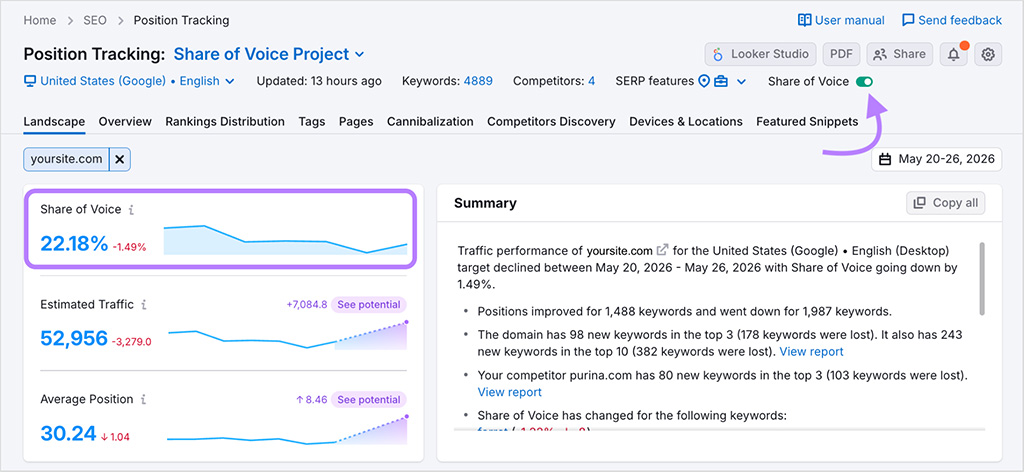Click the SERP features location pin icon
The image size is (1024, 472).
pyautogui.click(x=704, y=82)
